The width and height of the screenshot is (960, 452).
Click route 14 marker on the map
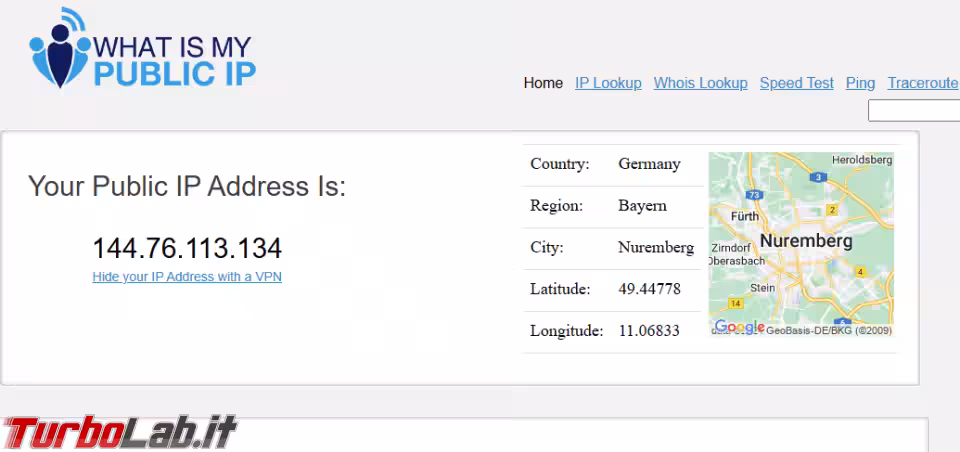pyautogui.click(x=736, y=302)
